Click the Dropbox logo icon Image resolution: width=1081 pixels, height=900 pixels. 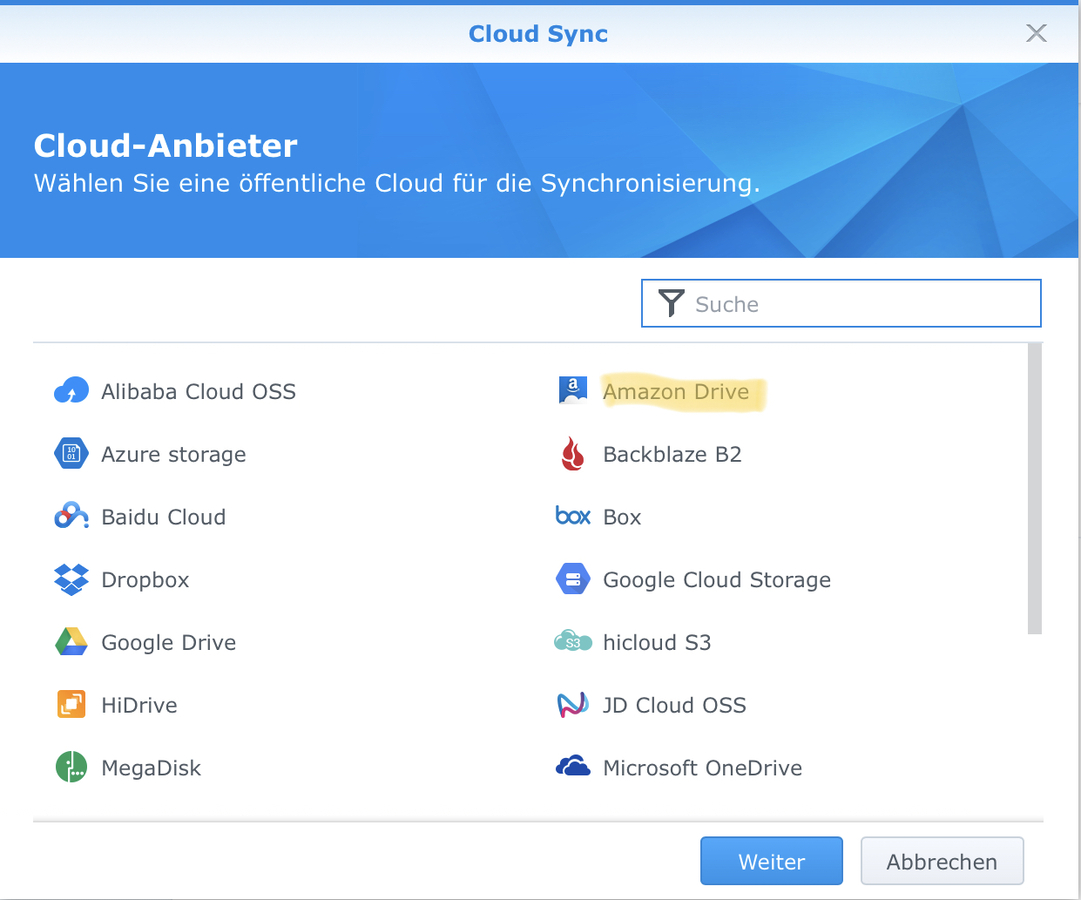pyautogui.click(x=71, y=580)
